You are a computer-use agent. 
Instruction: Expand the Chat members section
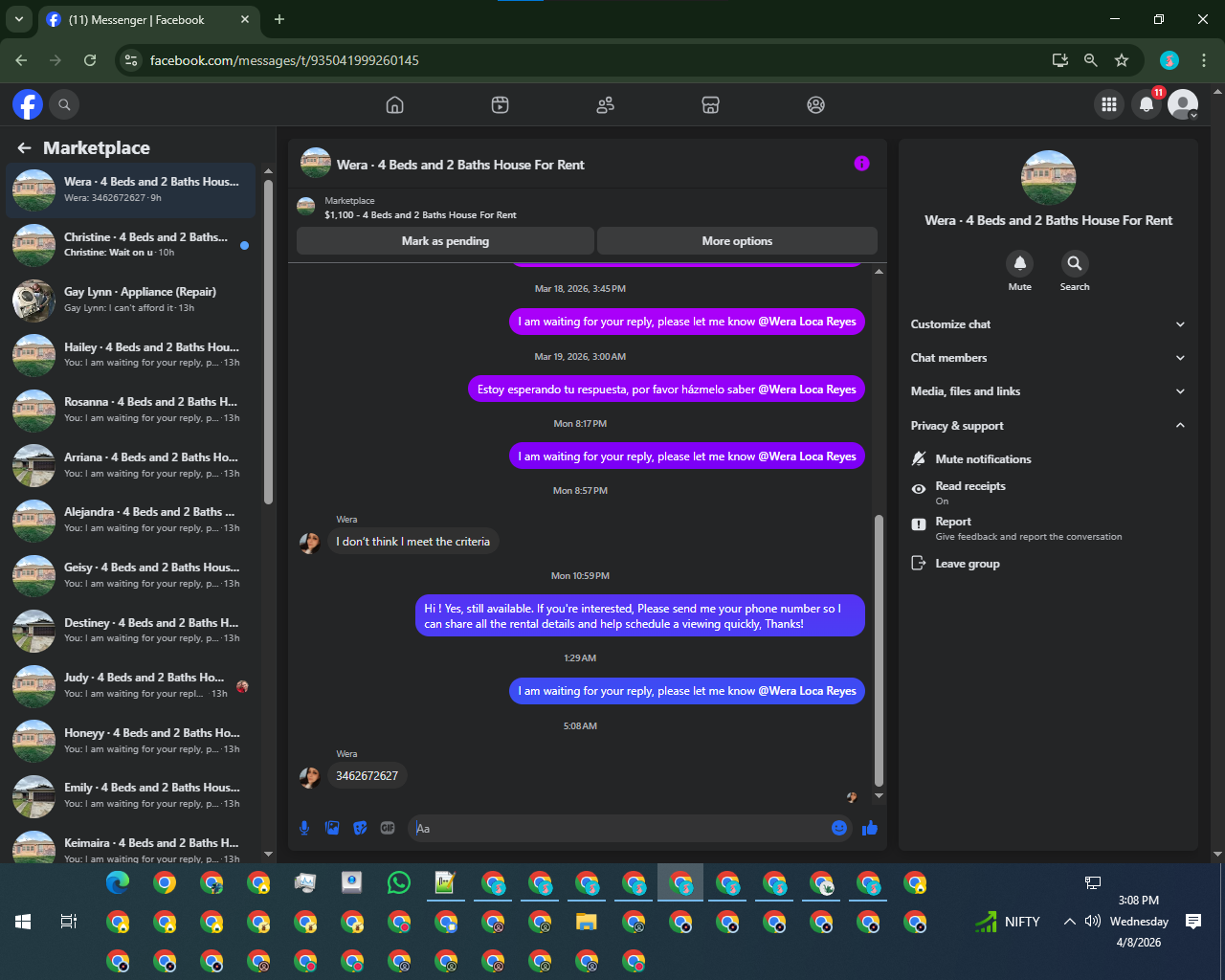(x=1048, y=358)
